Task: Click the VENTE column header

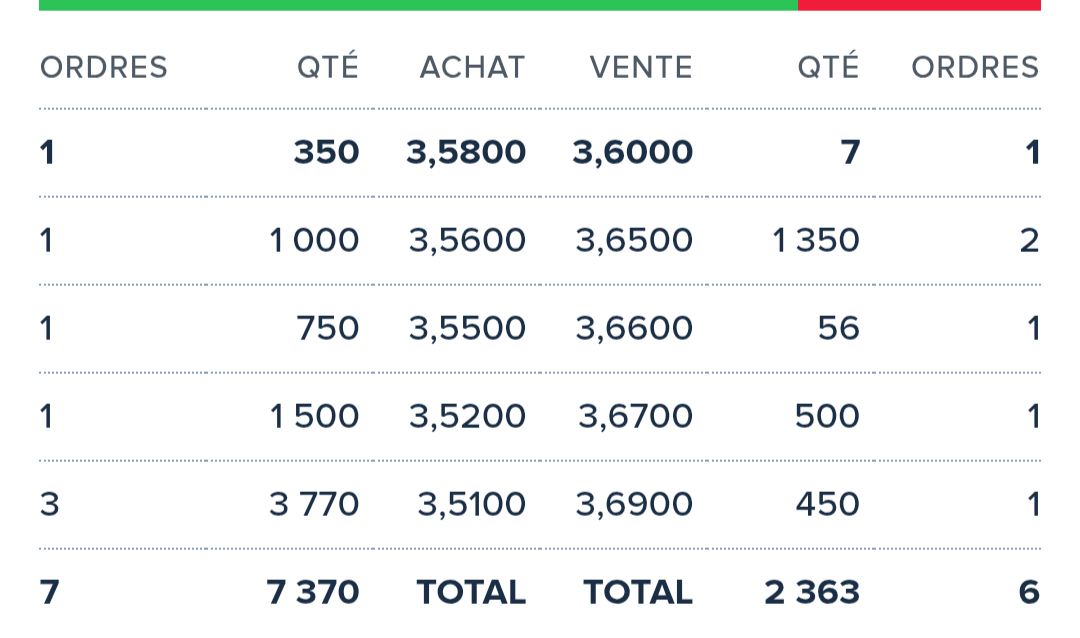Action: [x=640, y=68]
